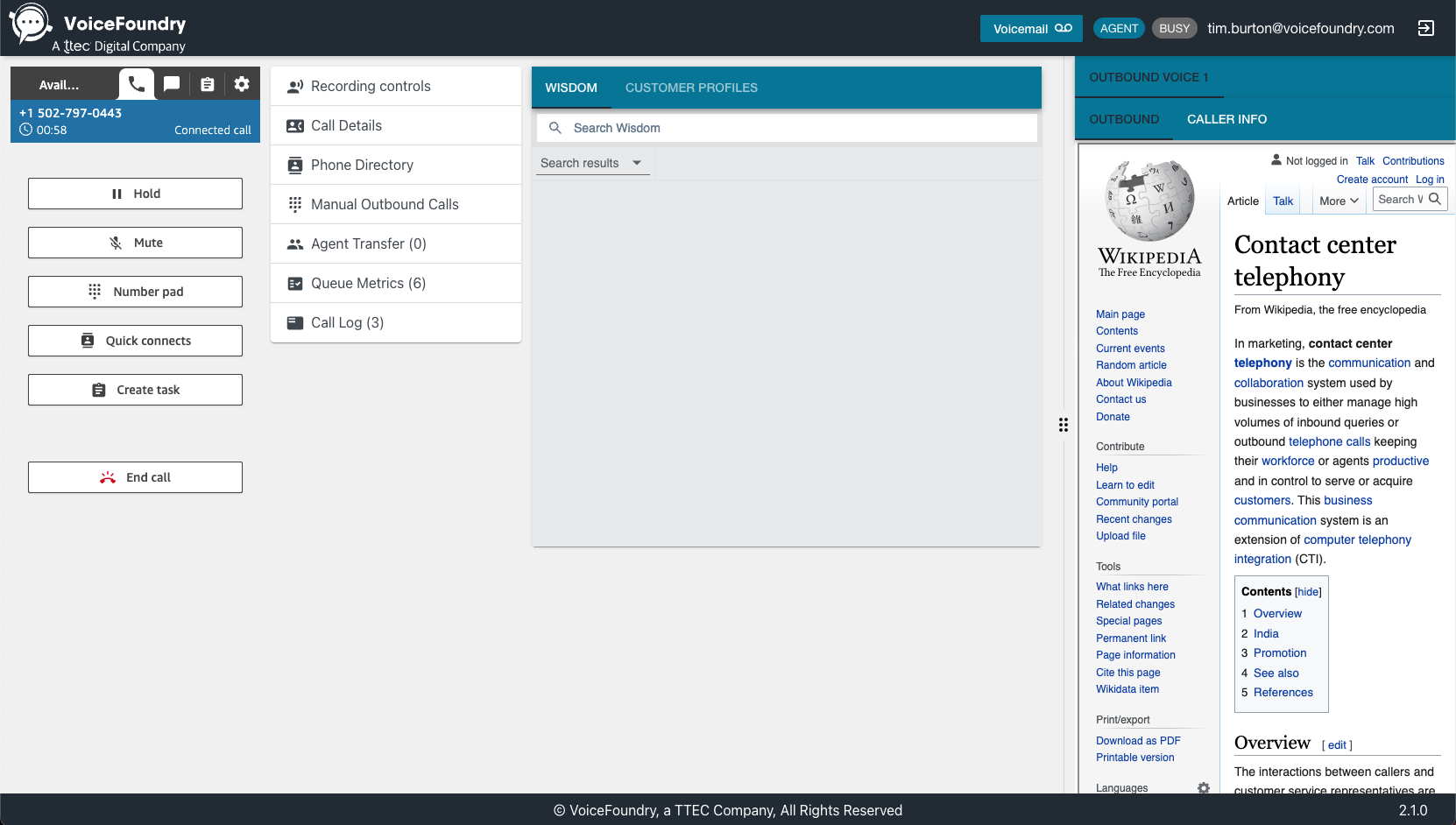End the current call
The image size is (1456, 825).
coord(135,477)
